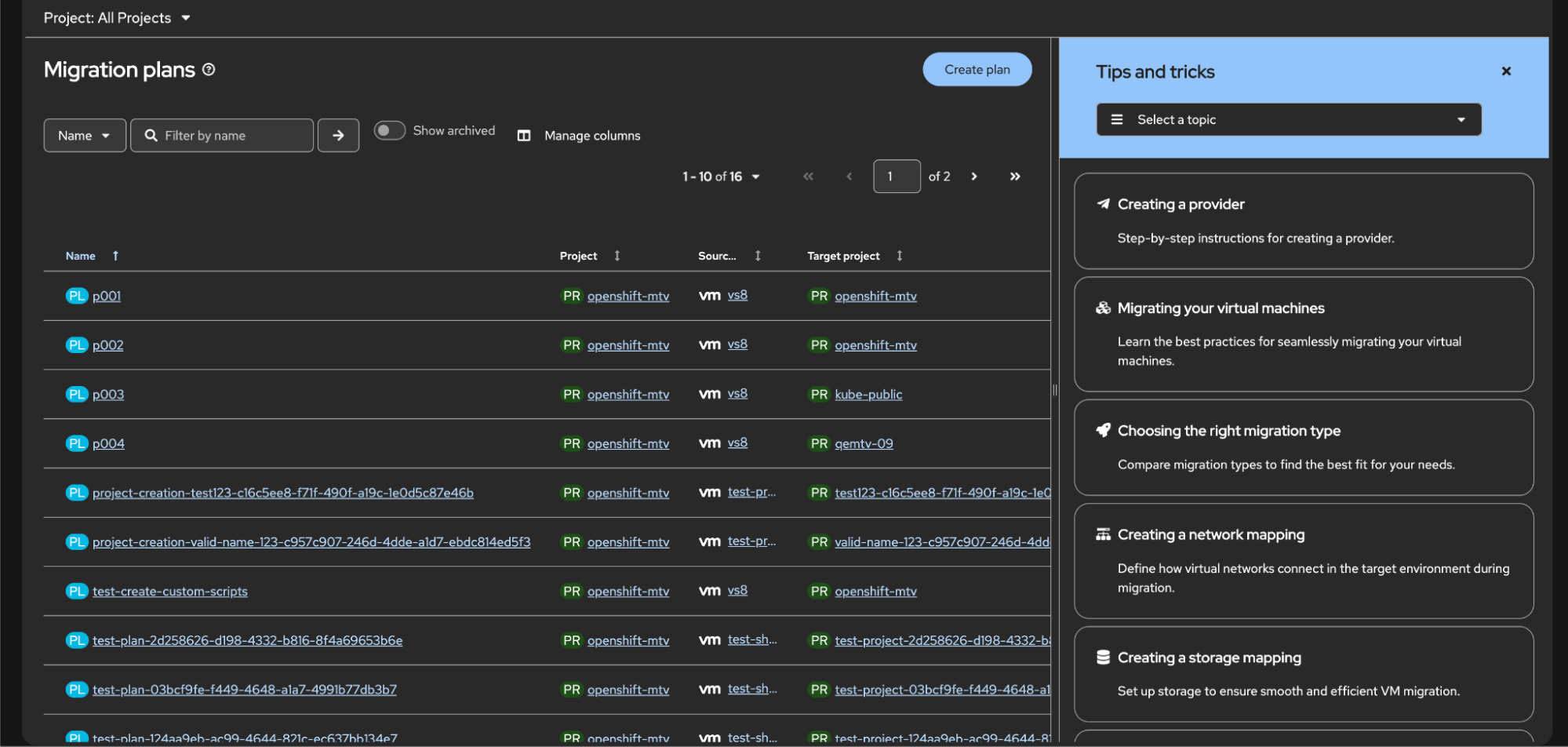Screen dimensions: 1568x747
Task: Click the arrow search submit button
Action: point(338,136)
